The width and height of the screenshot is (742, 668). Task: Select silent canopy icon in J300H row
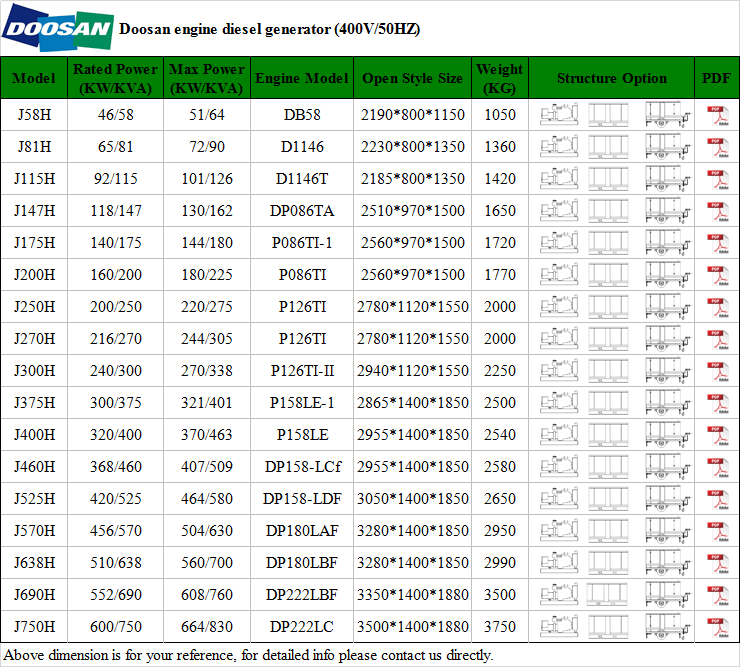(x=608, y=371)
